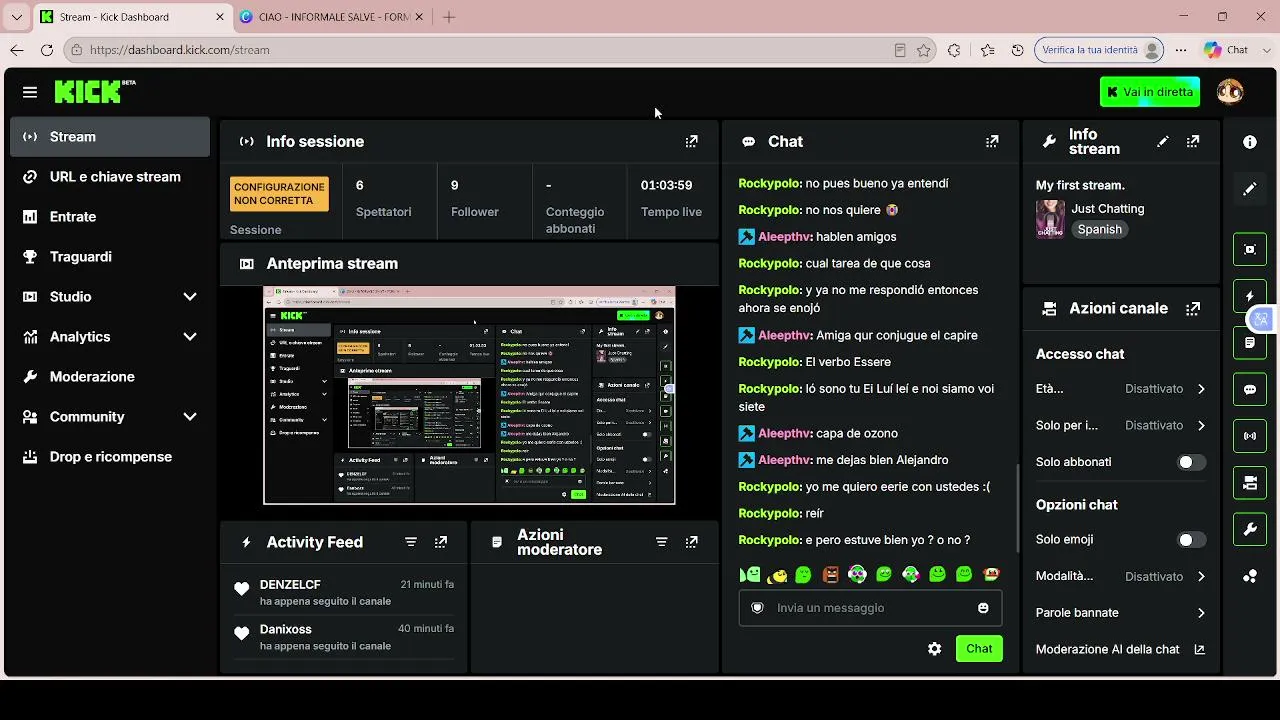Toggle the document widget icon in the right toolbar
The width and height of the screenshot is (1280, 720).
pos(1250,343)
